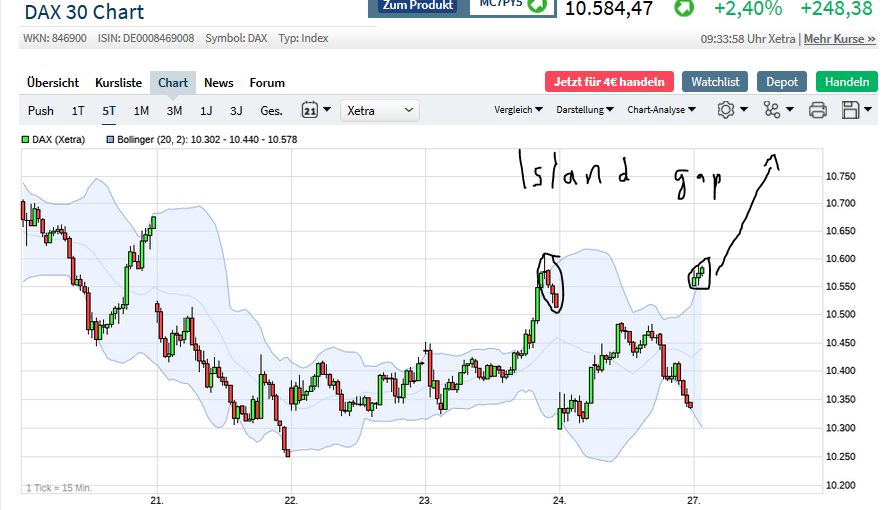The image size is (894, 510).
Task: Open the Chart-Analyse dropdown
Action: pos(661,110)
